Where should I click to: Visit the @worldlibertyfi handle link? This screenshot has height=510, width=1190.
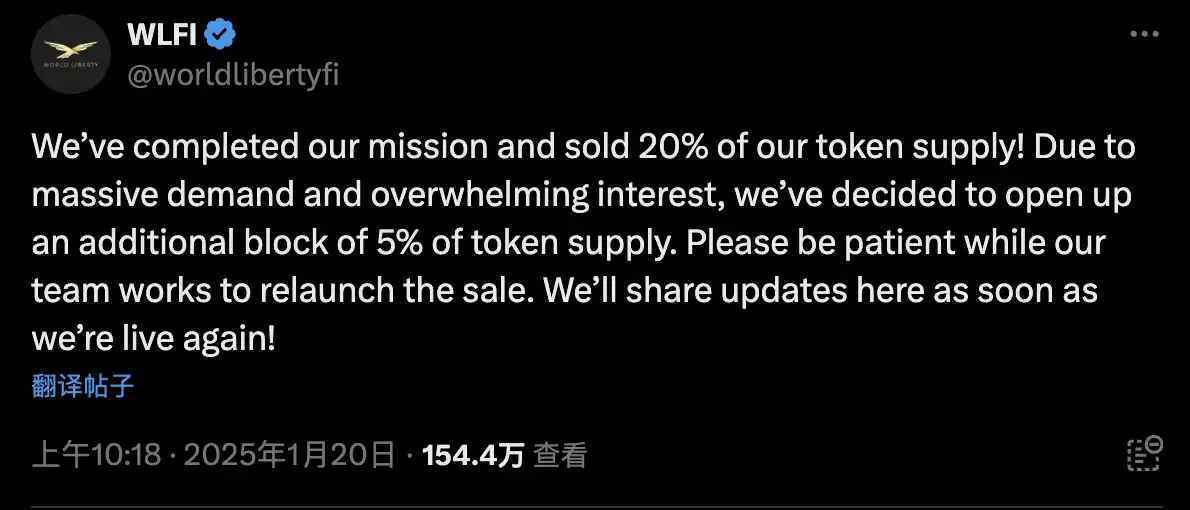coord(233,75)
